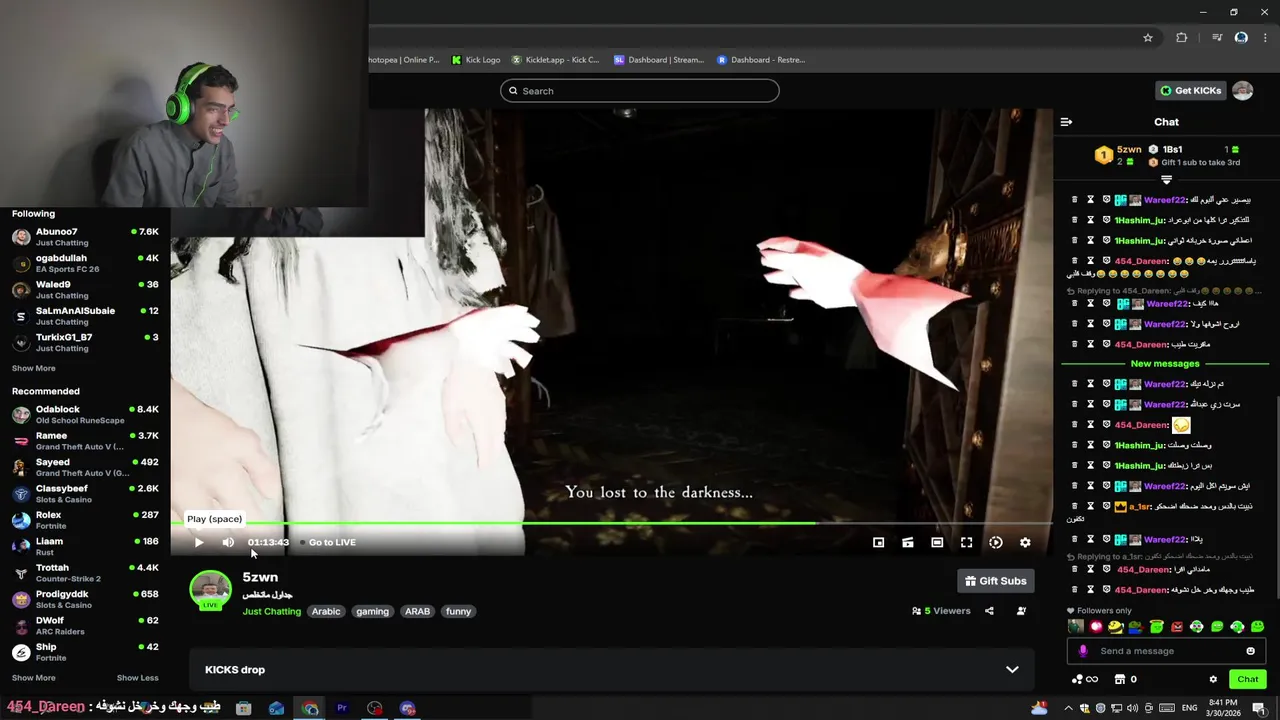
Task: Collapse the chat panel
Action: [1066, 122]
